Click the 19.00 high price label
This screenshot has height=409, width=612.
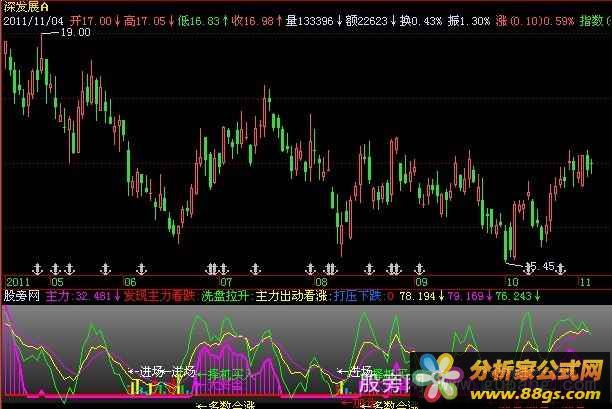[76, 32]
